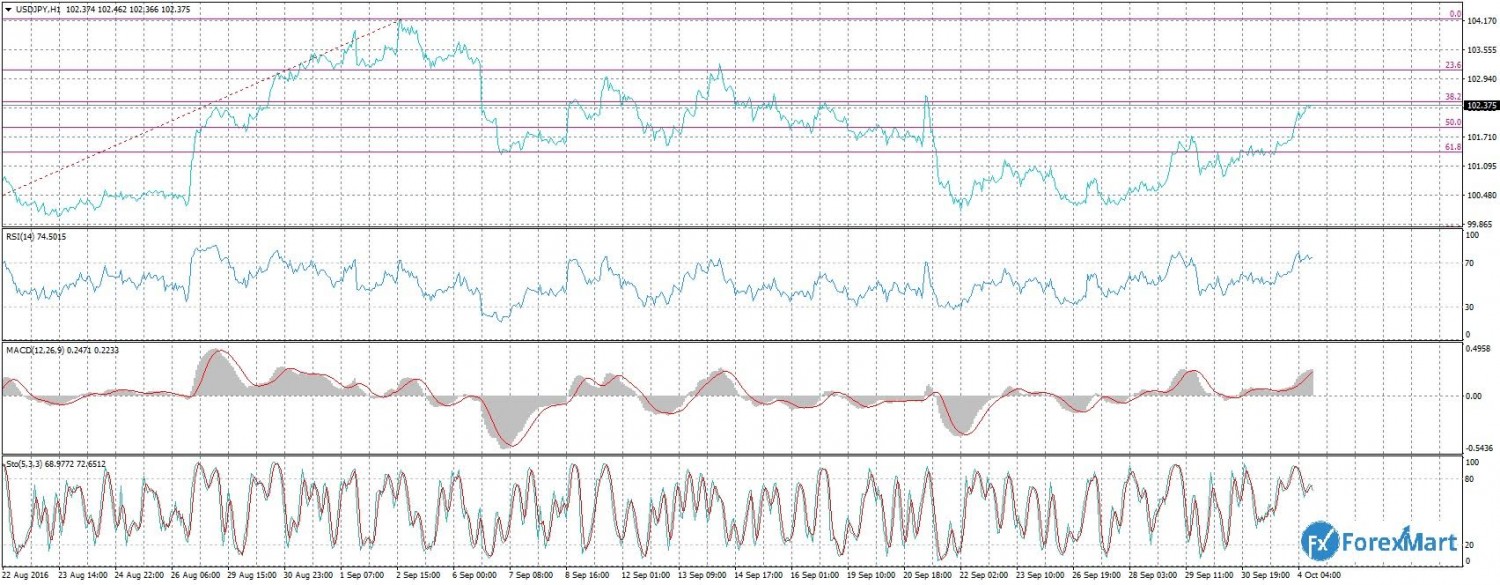Viewport: 1500px width, 585px height.
Task: Select the 61.8 Fibonacci level label
Action: pos(1454,147)
